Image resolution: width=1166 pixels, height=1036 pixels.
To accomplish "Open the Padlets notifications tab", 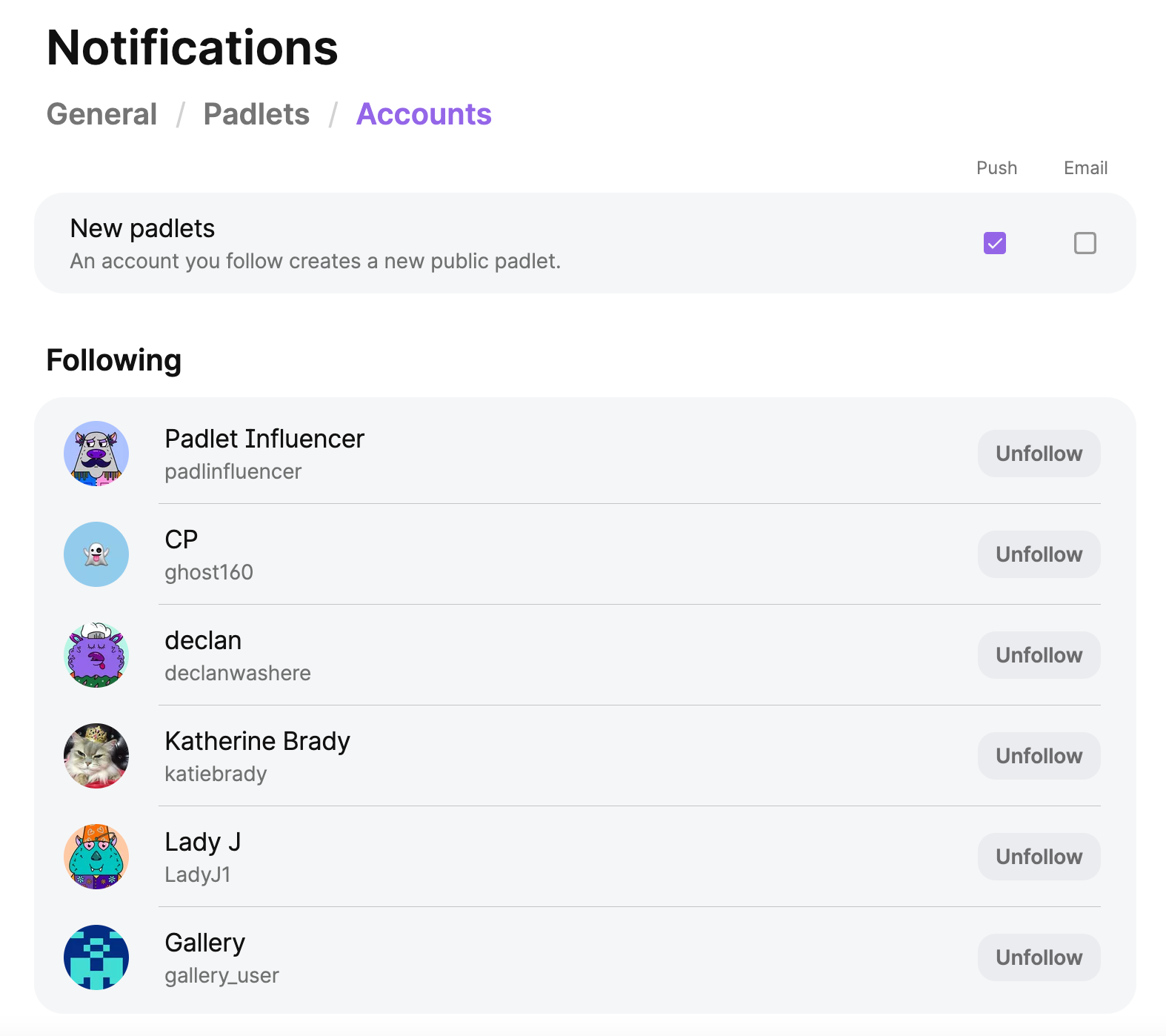I will tap(256, 114).
